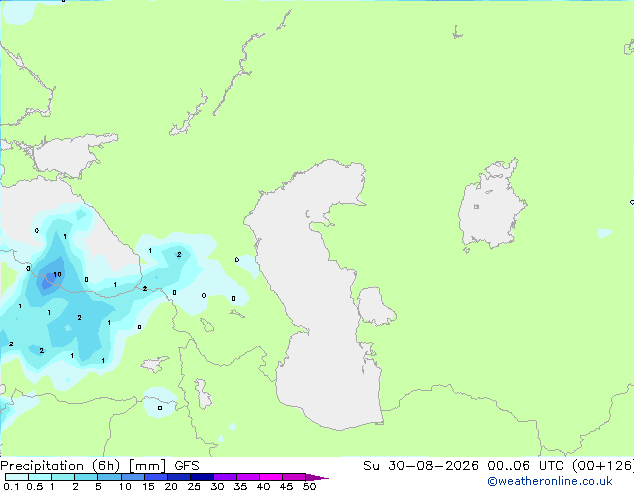Click the 20–25 mm legend color box
The image size is (634, 490).
pos(178,477)
